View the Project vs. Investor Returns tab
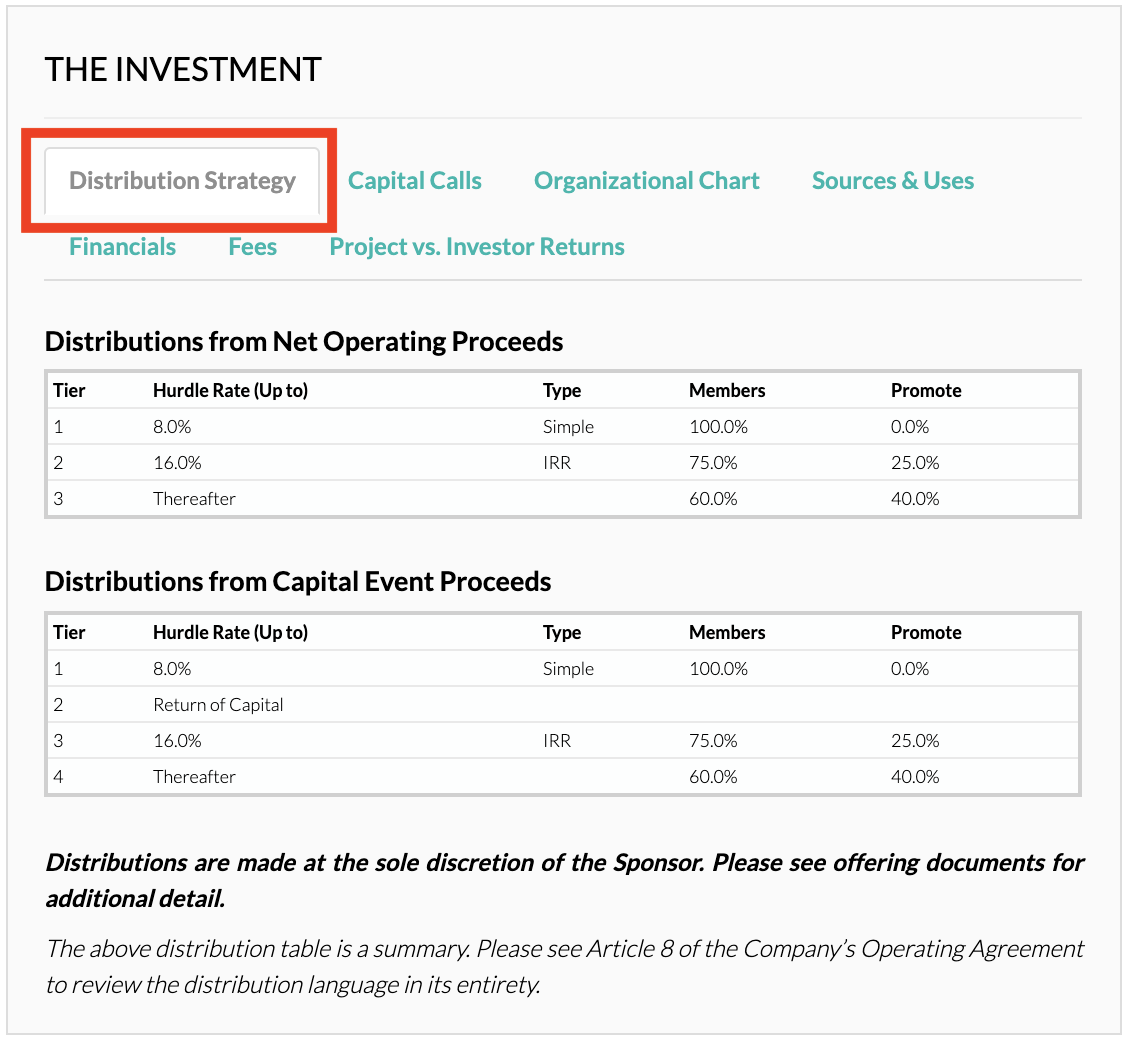The image size is (1126, 1039). tap(477, 247)
